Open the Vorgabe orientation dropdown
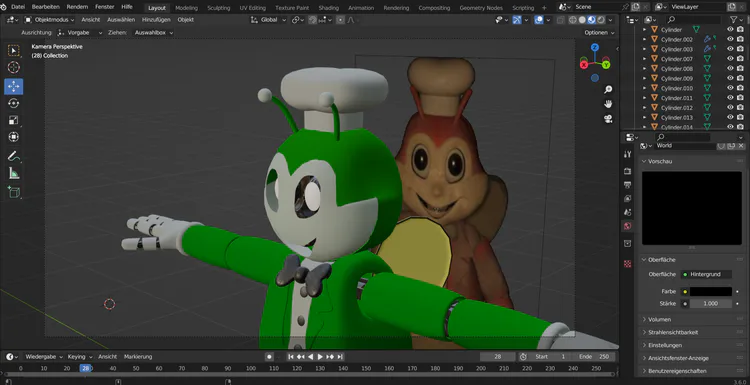750x385 pixels. 80,33
